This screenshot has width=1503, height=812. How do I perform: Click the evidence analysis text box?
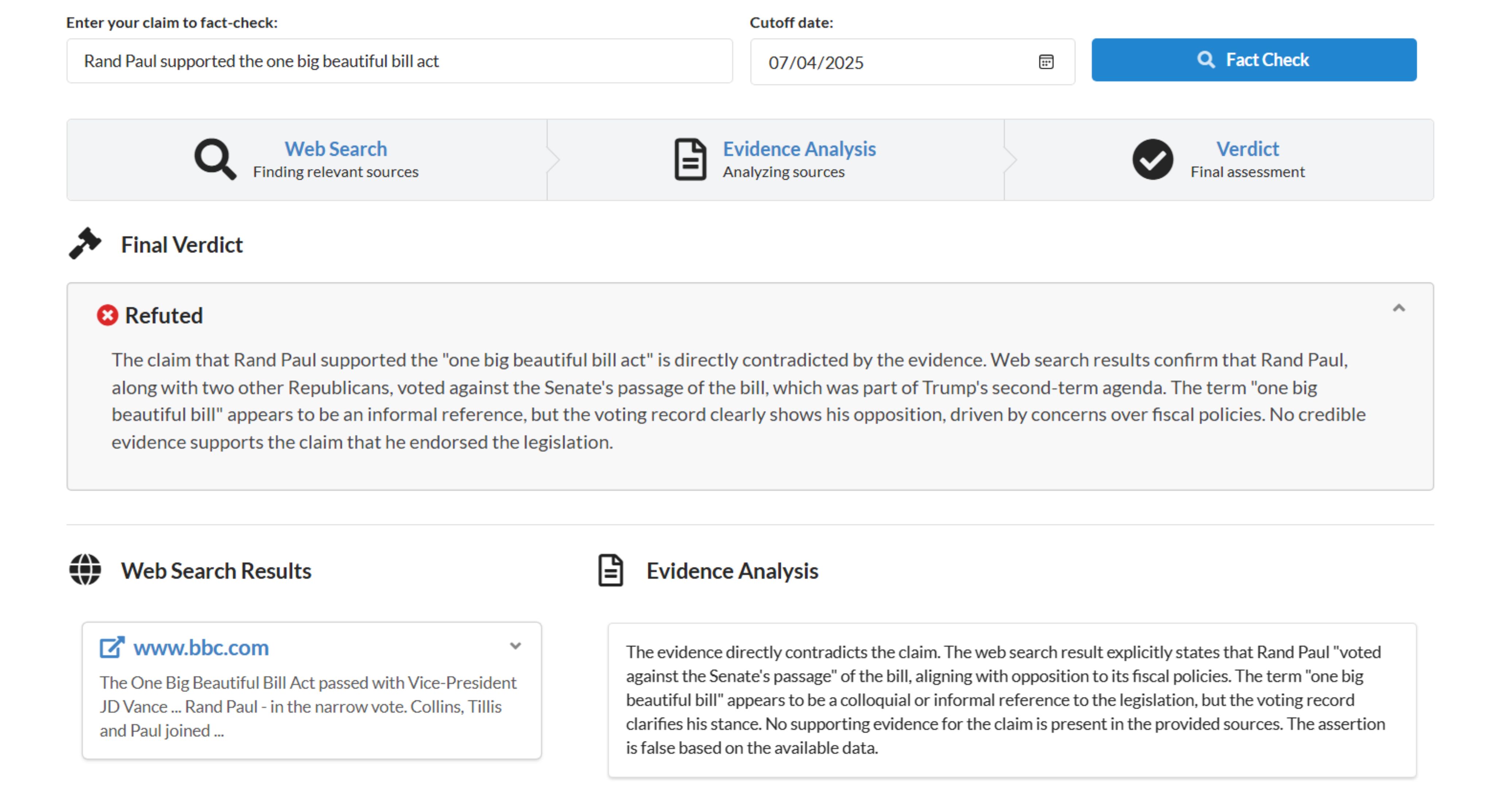pos(1012,699)
